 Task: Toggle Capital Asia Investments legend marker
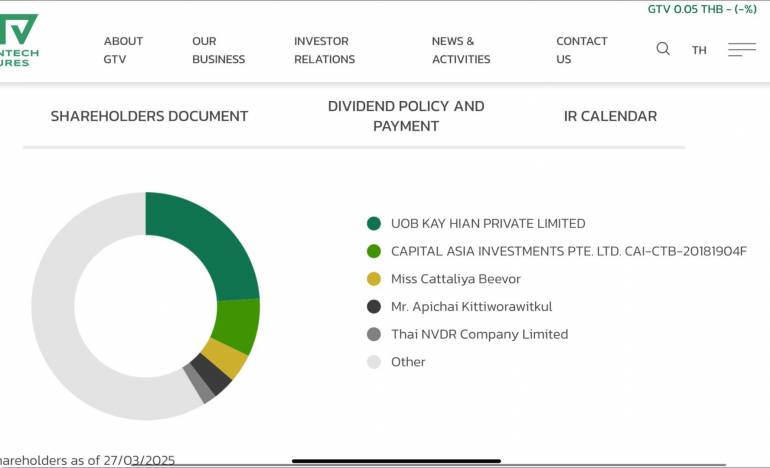coord(374,252)
